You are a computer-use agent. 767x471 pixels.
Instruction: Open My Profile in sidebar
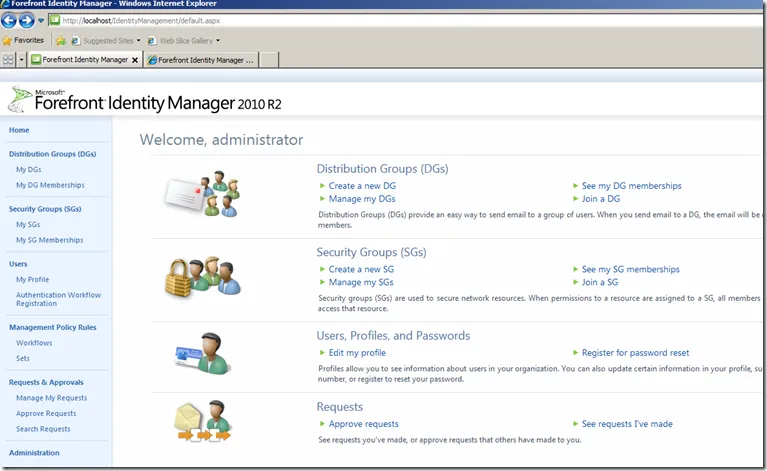click(x=32, y=279)
